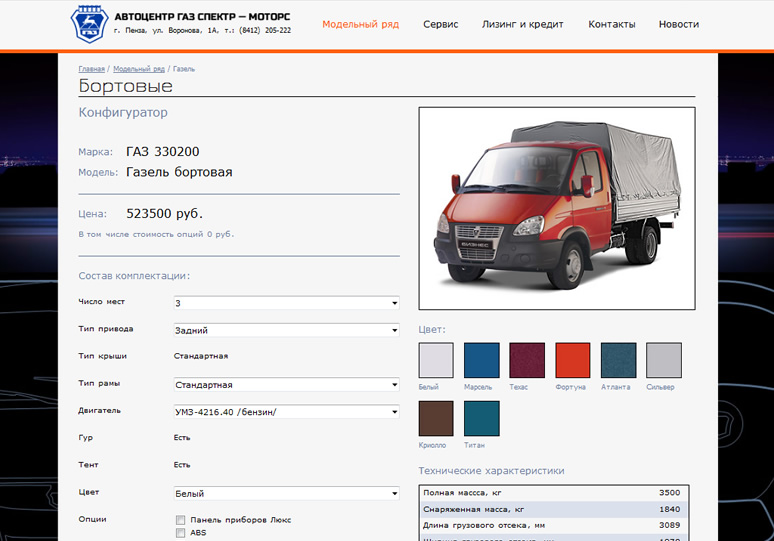
Task: Click the Длина грузового отсека row
Action: pos(553,525)
